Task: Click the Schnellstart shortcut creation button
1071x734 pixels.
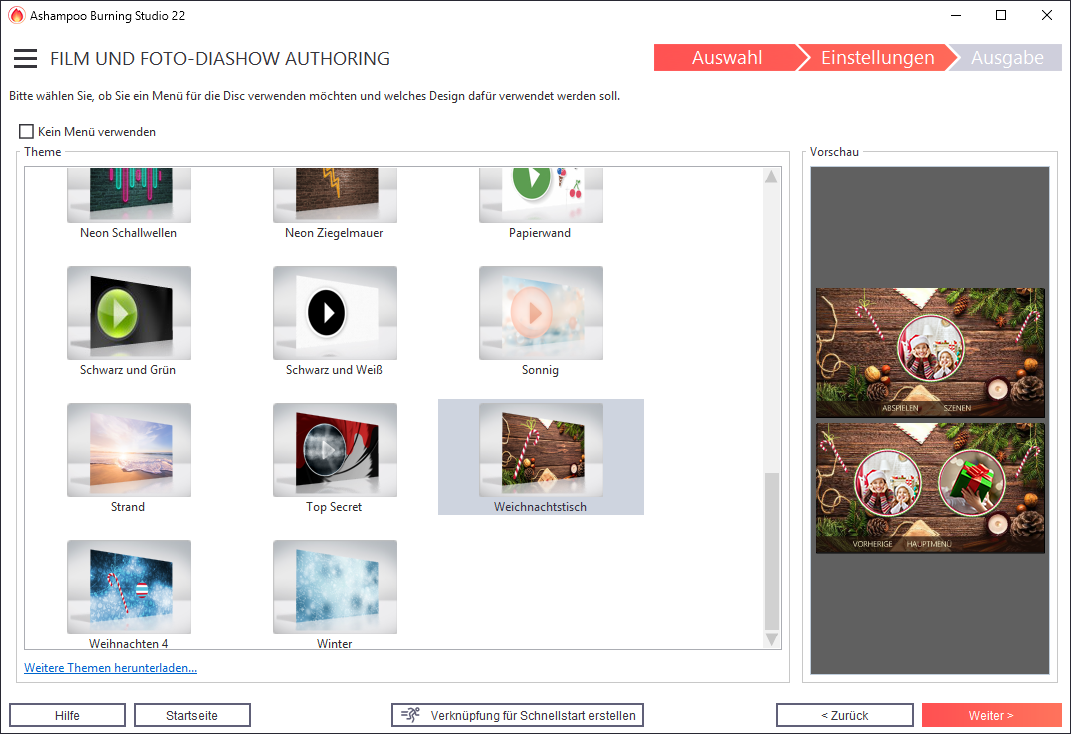Action: 517,715
